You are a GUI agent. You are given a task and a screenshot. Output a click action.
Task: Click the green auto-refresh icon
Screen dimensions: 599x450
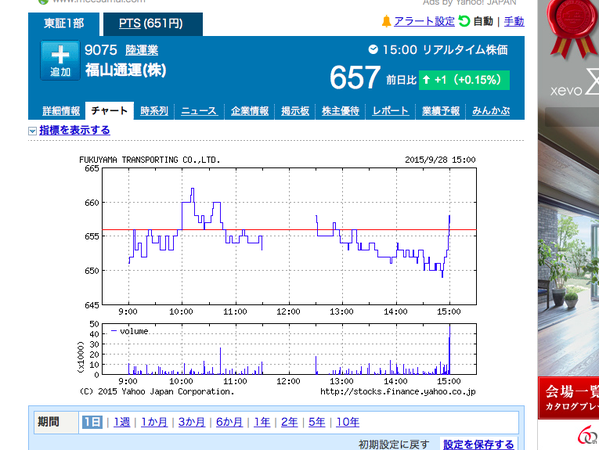(464, 21)
